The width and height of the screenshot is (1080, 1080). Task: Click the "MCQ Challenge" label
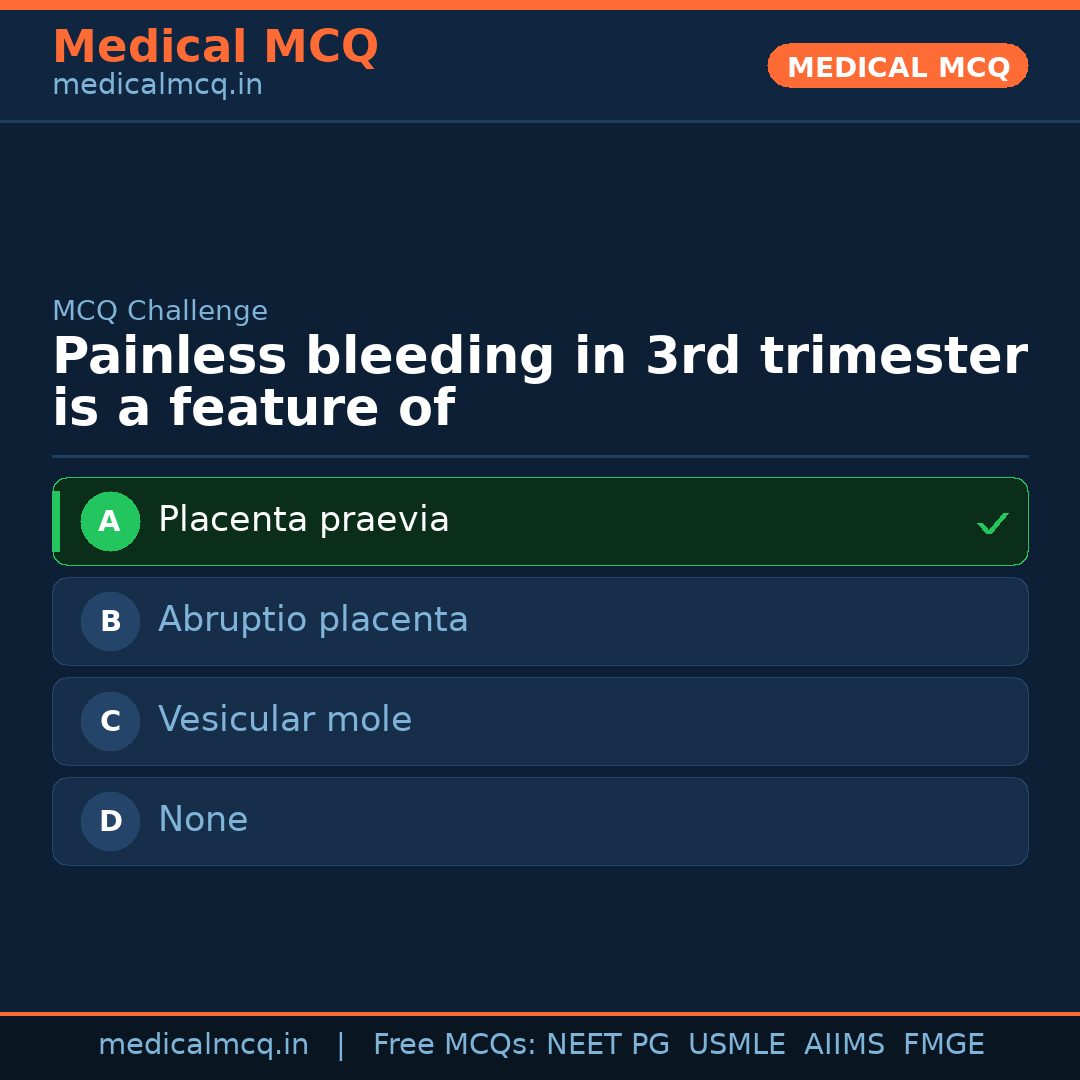[160, 311]
